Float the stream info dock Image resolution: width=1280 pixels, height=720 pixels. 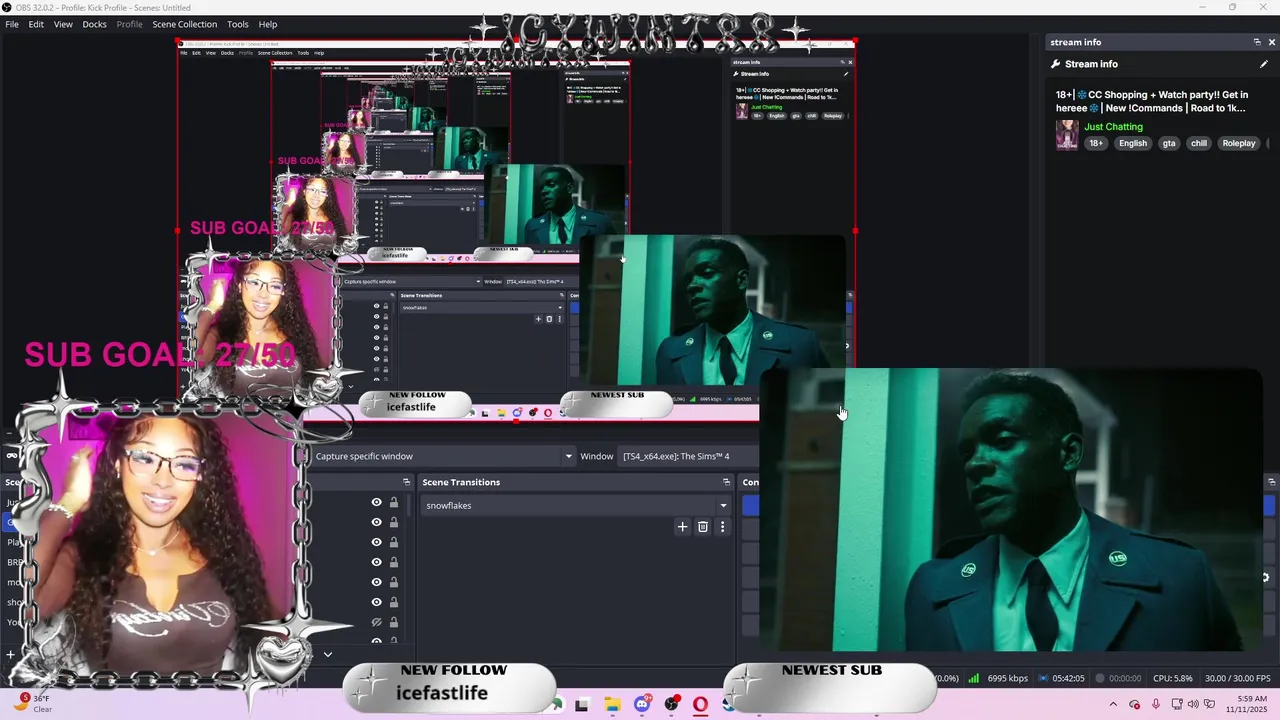coord(1257,42)
